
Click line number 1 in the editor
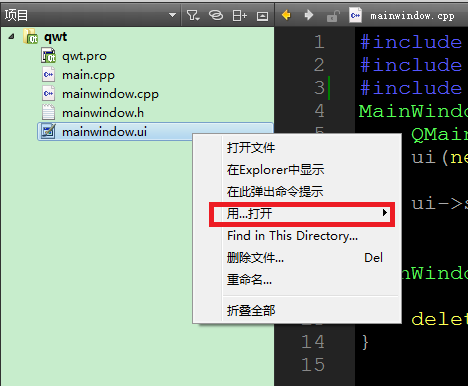pos(319,42)
